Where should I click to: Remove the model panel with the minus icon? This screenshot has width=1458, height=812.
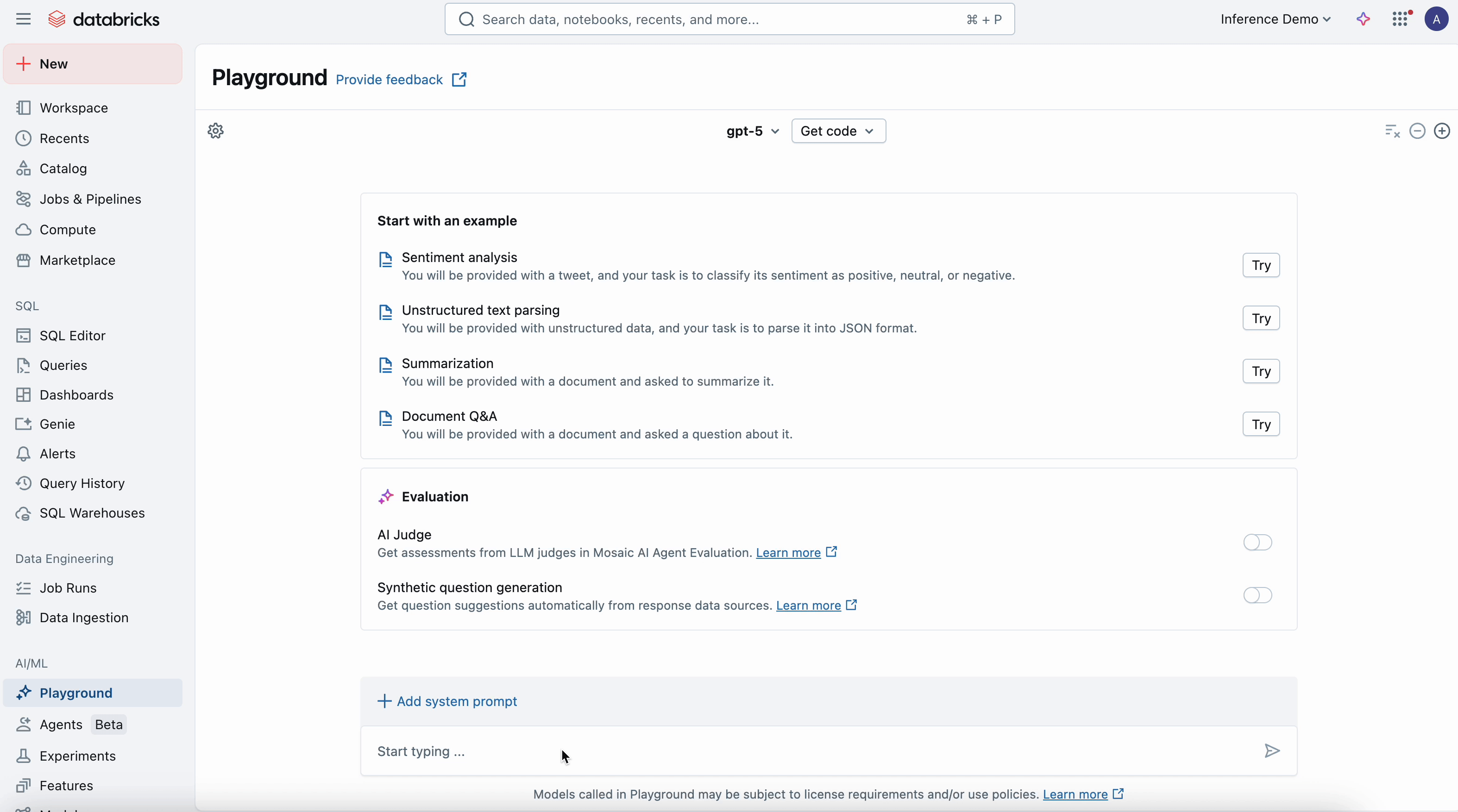pyautogui.click(x=1417, y=131)
